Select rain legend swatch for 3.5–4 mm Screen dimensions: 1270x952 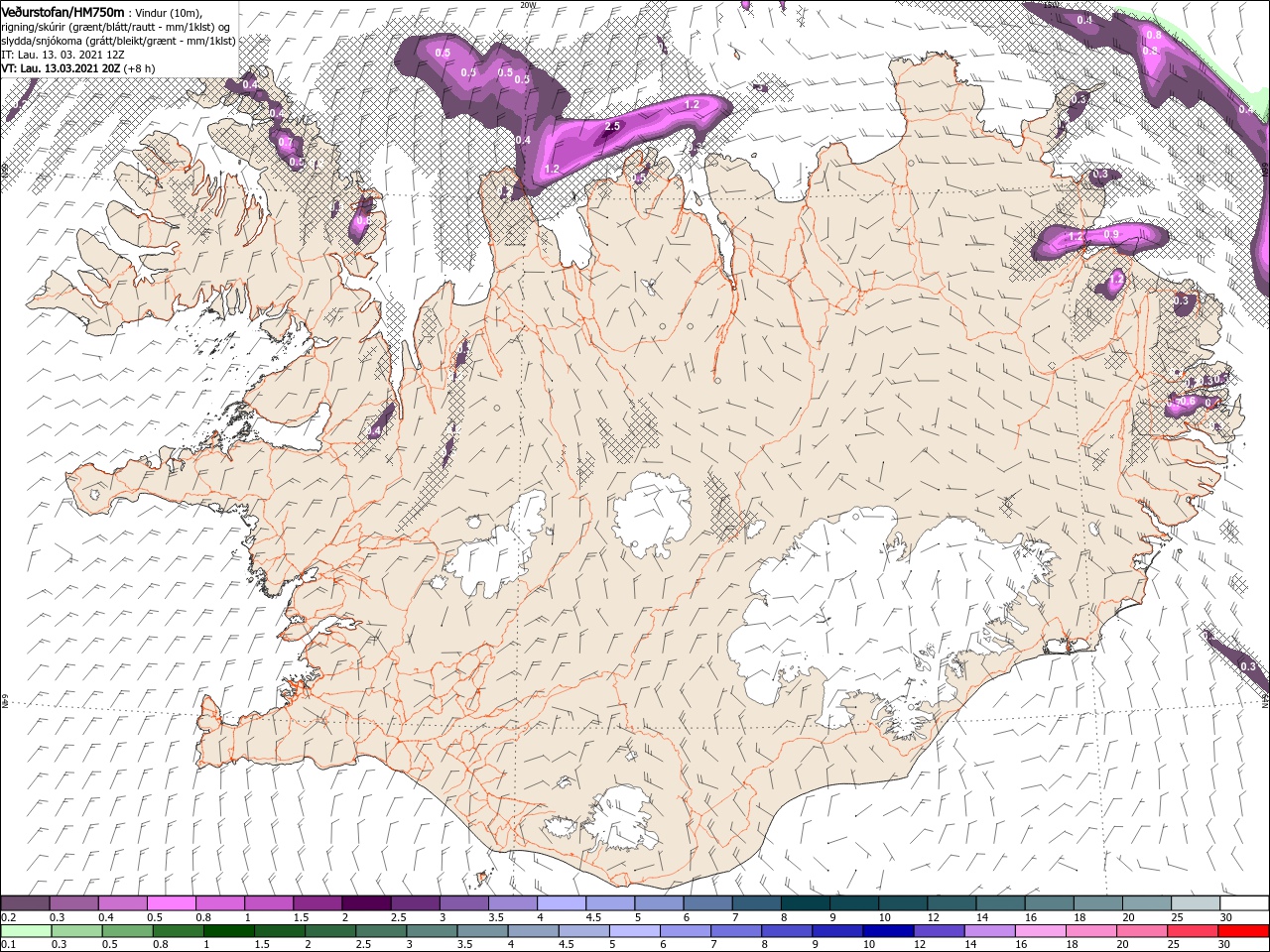pos(482,932)
